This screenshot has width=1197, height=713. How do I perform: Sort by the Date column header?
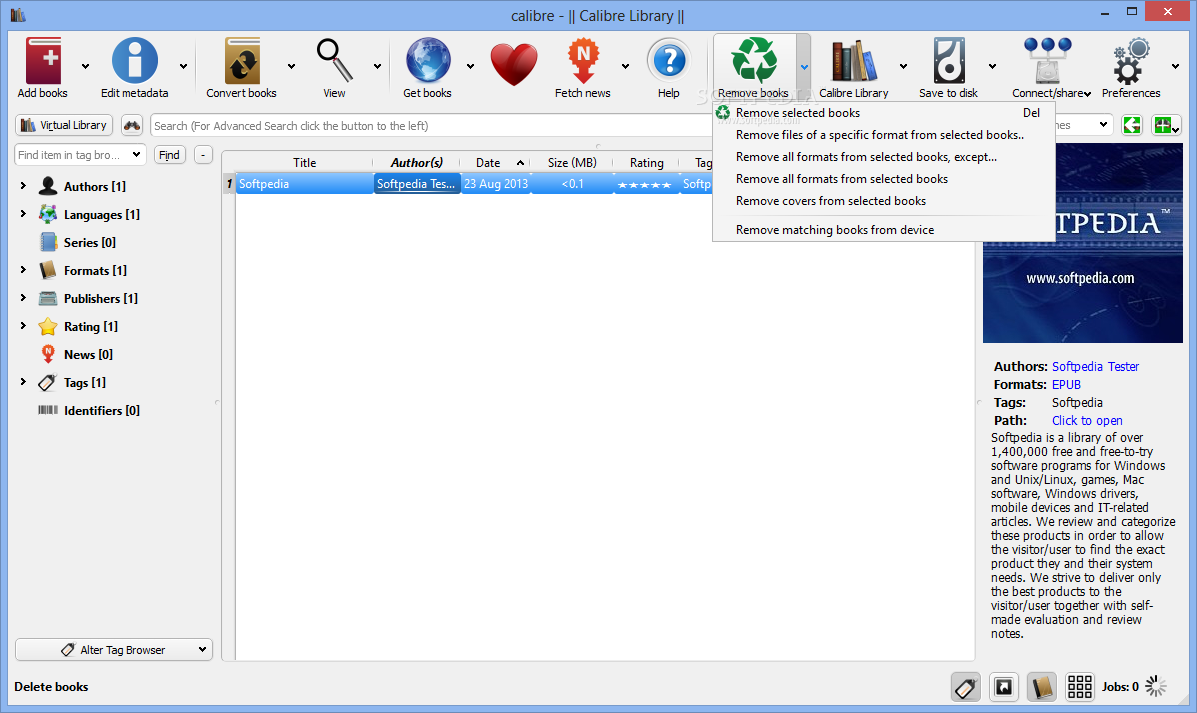[x=495, y=163]
